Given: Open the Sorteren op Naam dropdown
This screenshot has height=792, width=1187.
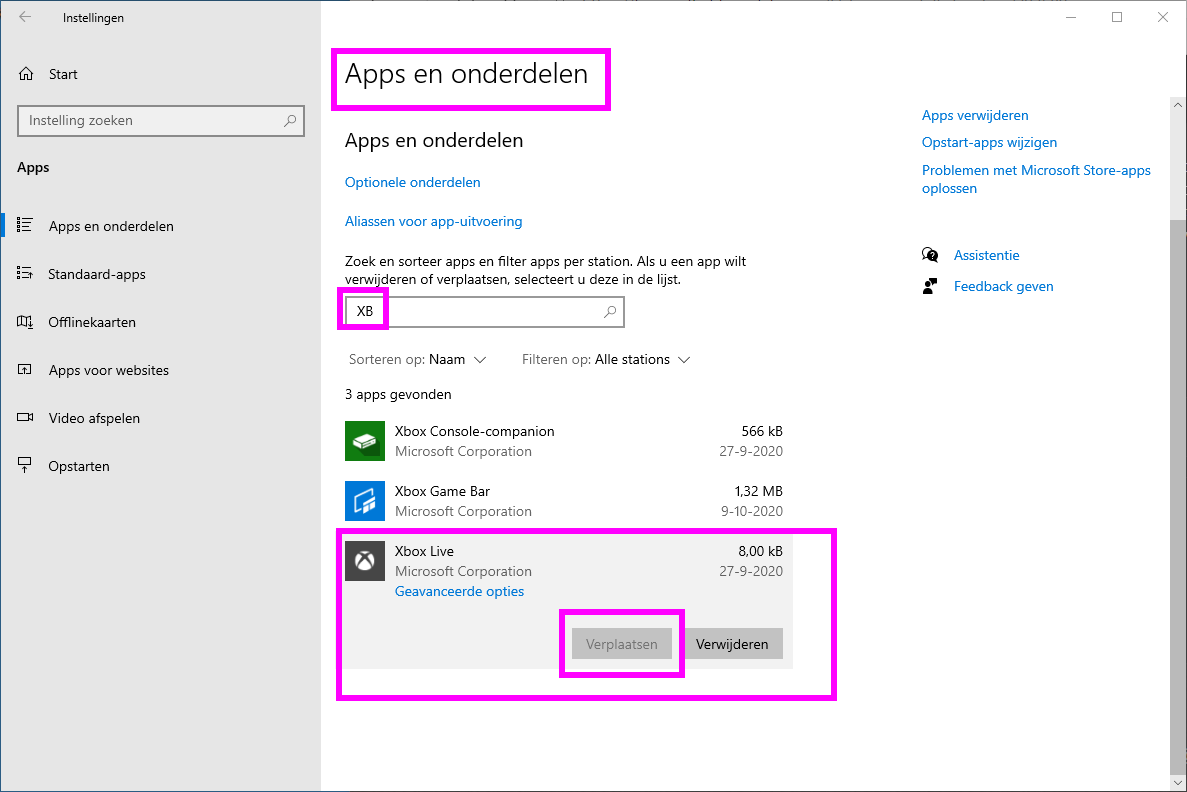Looking at the screenshot, I should [x=417, y=359].
